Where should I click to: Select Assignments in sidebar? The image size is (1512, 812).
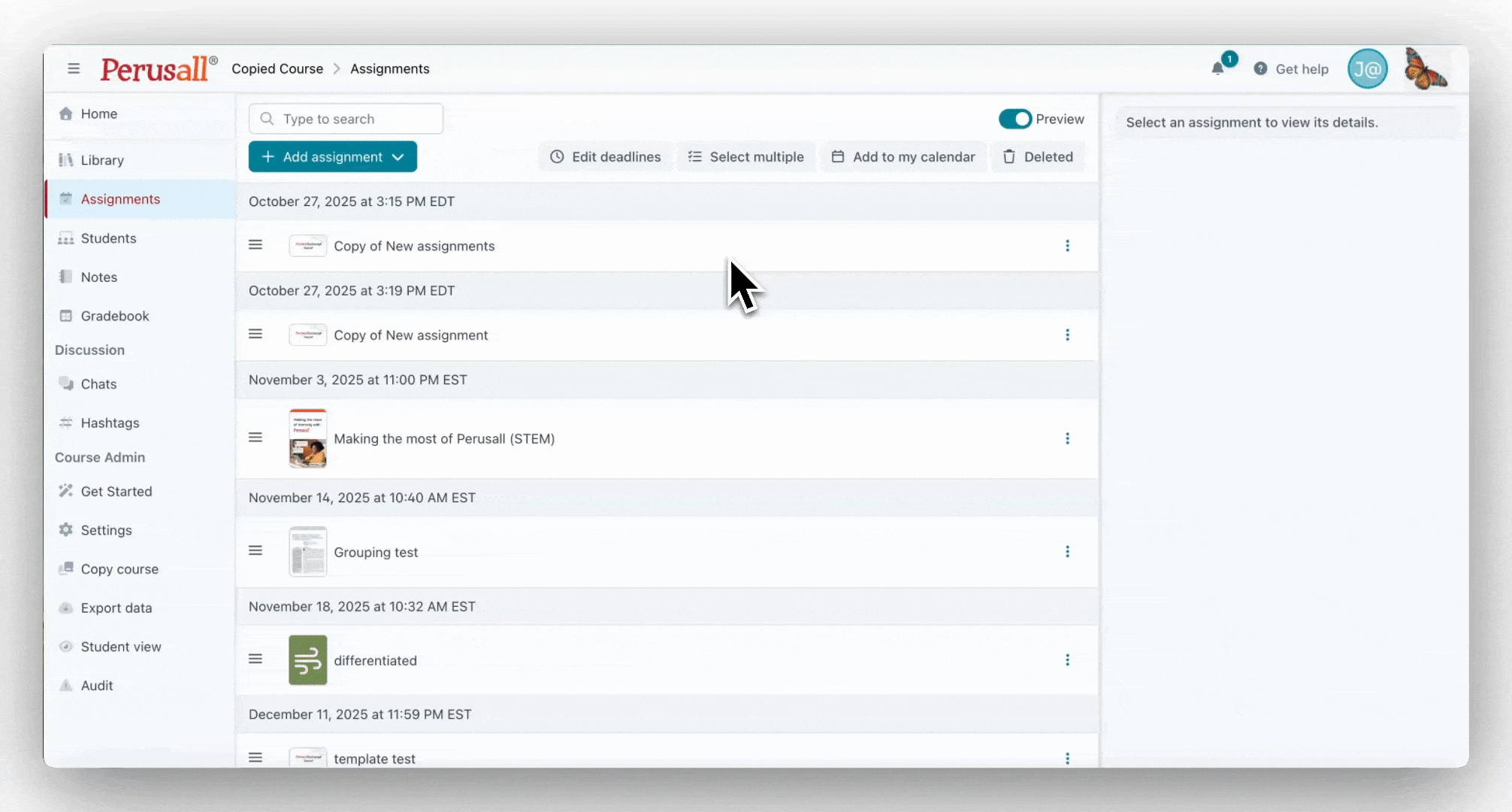point(140,199)
